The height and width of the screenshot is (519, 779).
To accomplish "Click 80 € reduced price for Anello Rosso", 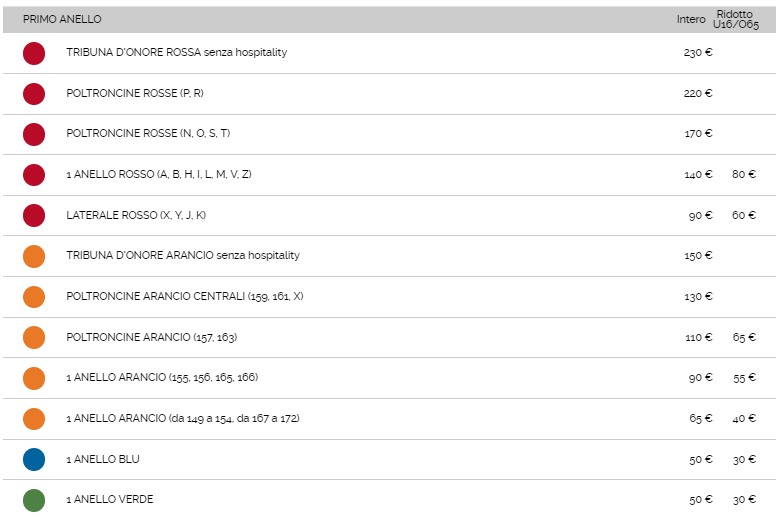I will [x=744, y=175].
